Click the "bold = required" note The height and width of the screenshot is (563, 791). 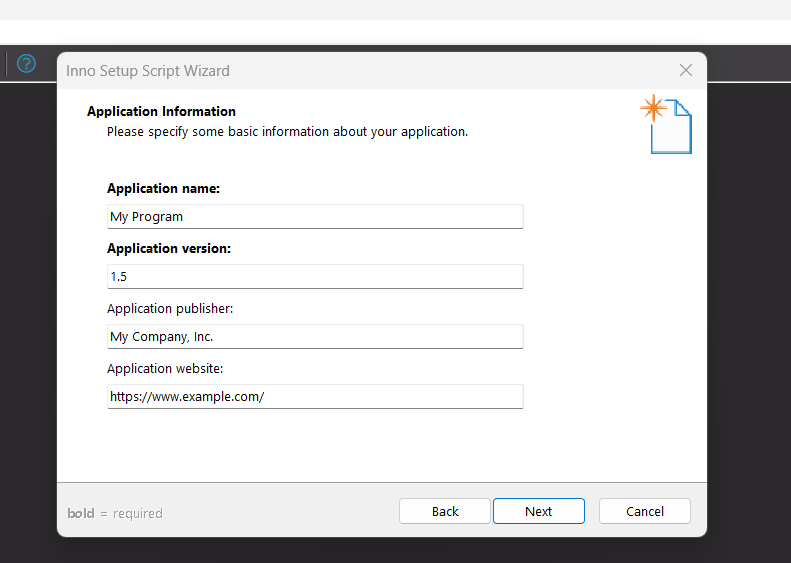click(115, 513)
